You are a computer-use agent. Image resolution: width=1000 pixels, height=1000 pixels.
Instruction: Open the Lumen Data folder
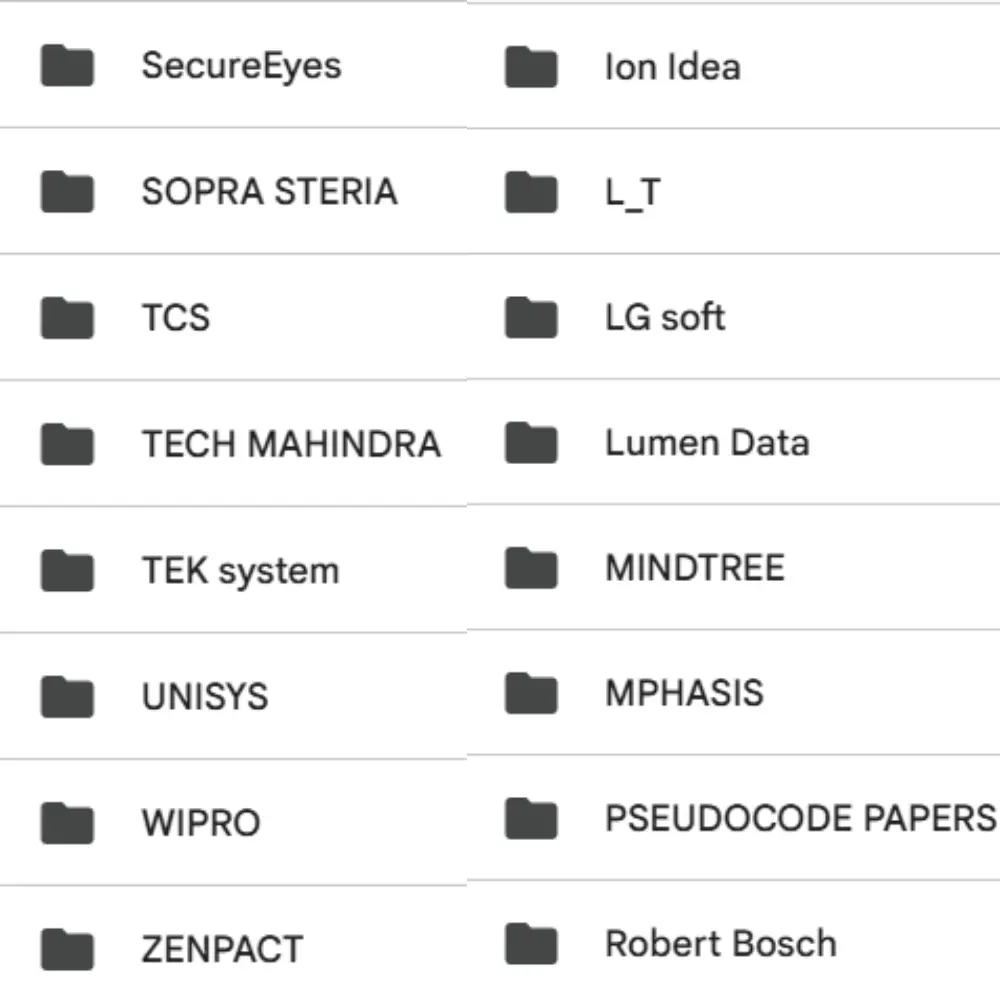coord(706,443)
